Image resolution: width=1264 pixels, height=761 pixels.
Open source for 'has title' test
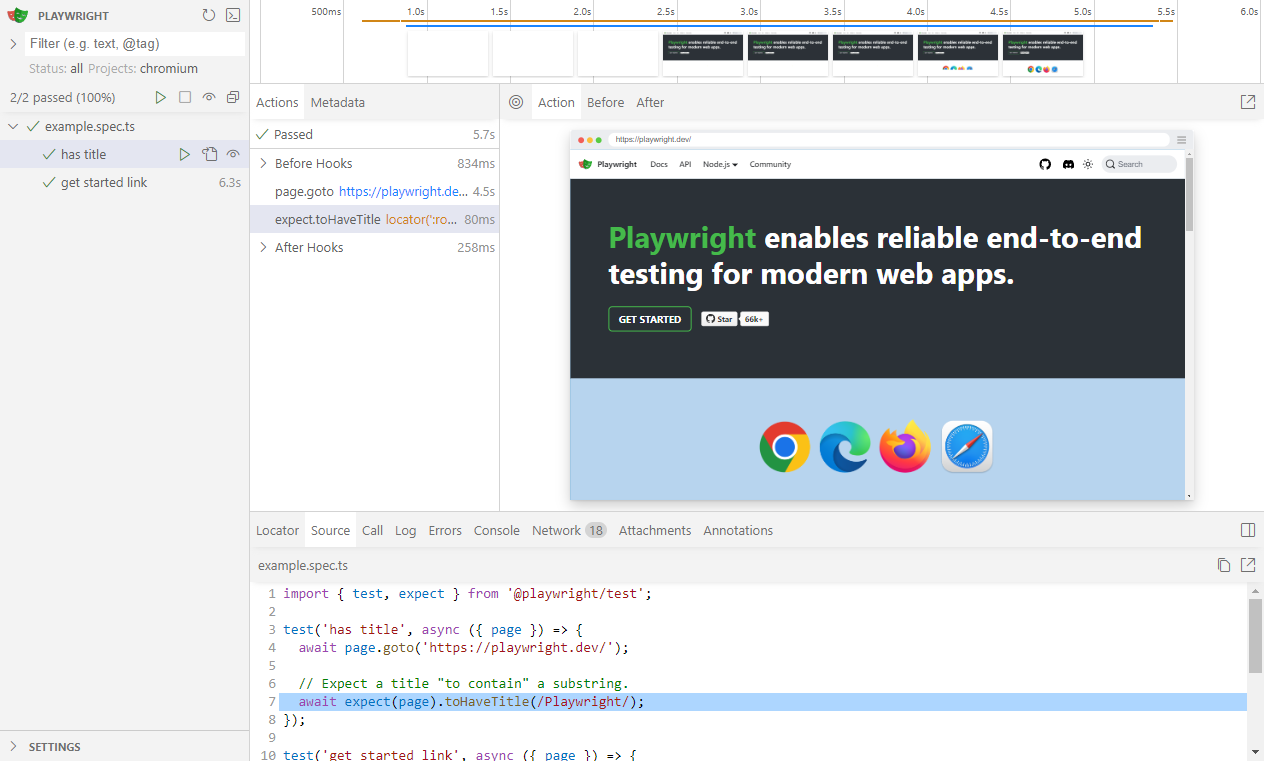coord(209,154)
